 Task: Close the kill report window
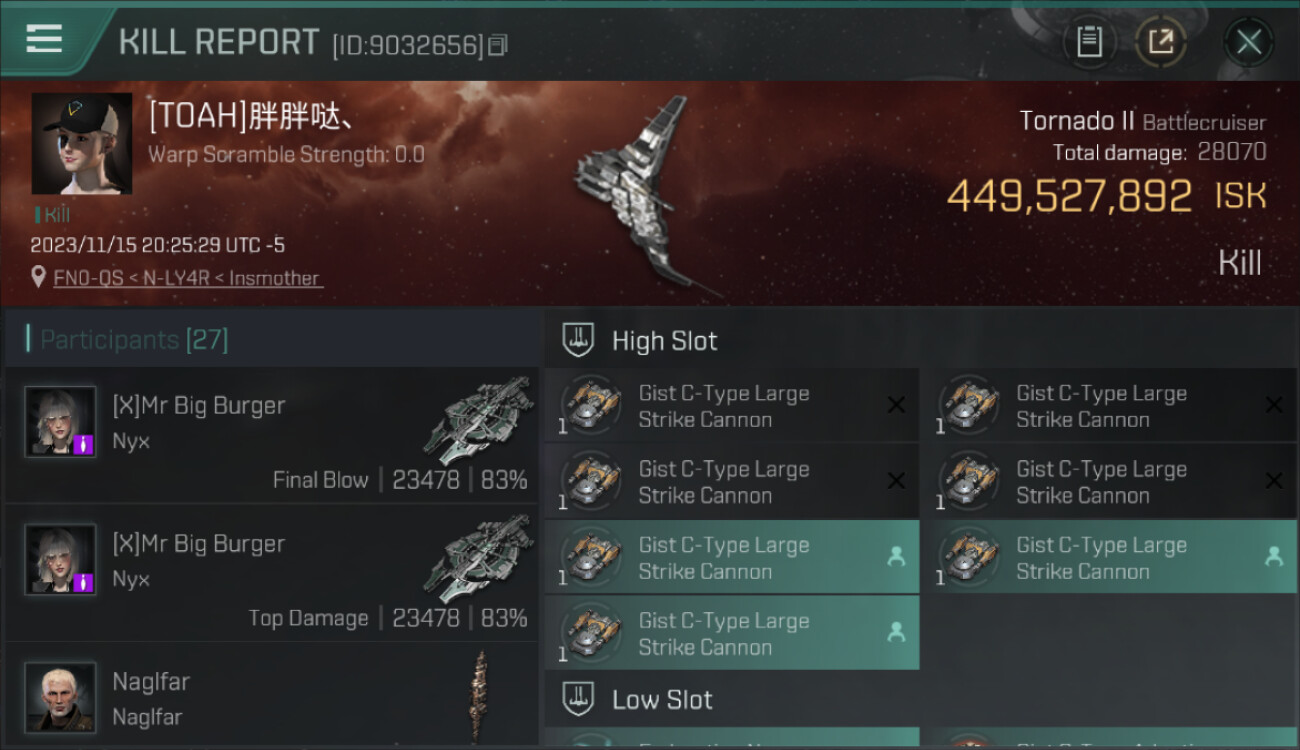point(1248,41)
